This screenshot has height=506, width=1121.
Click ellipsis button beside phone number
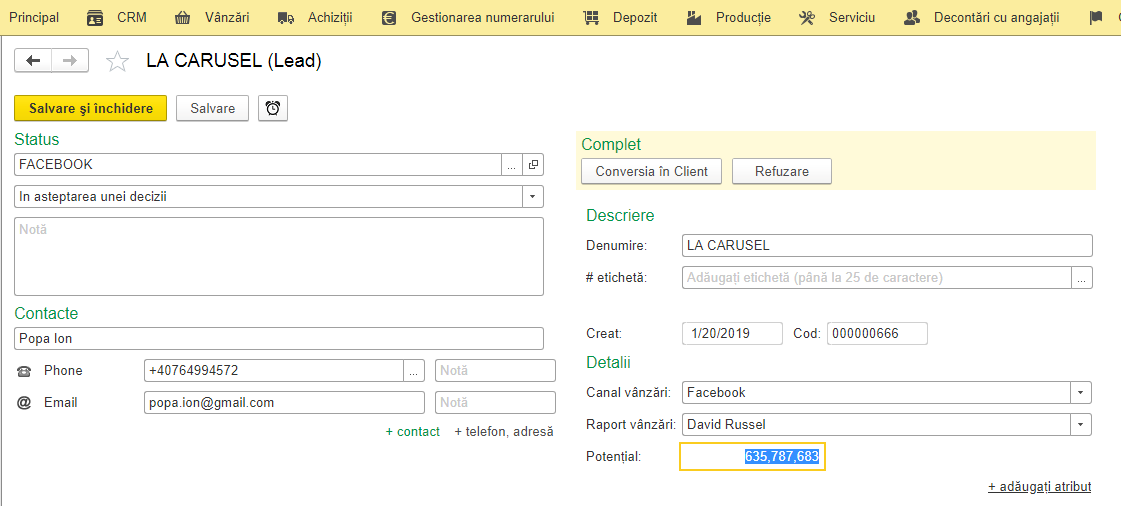tap(414, 371)
